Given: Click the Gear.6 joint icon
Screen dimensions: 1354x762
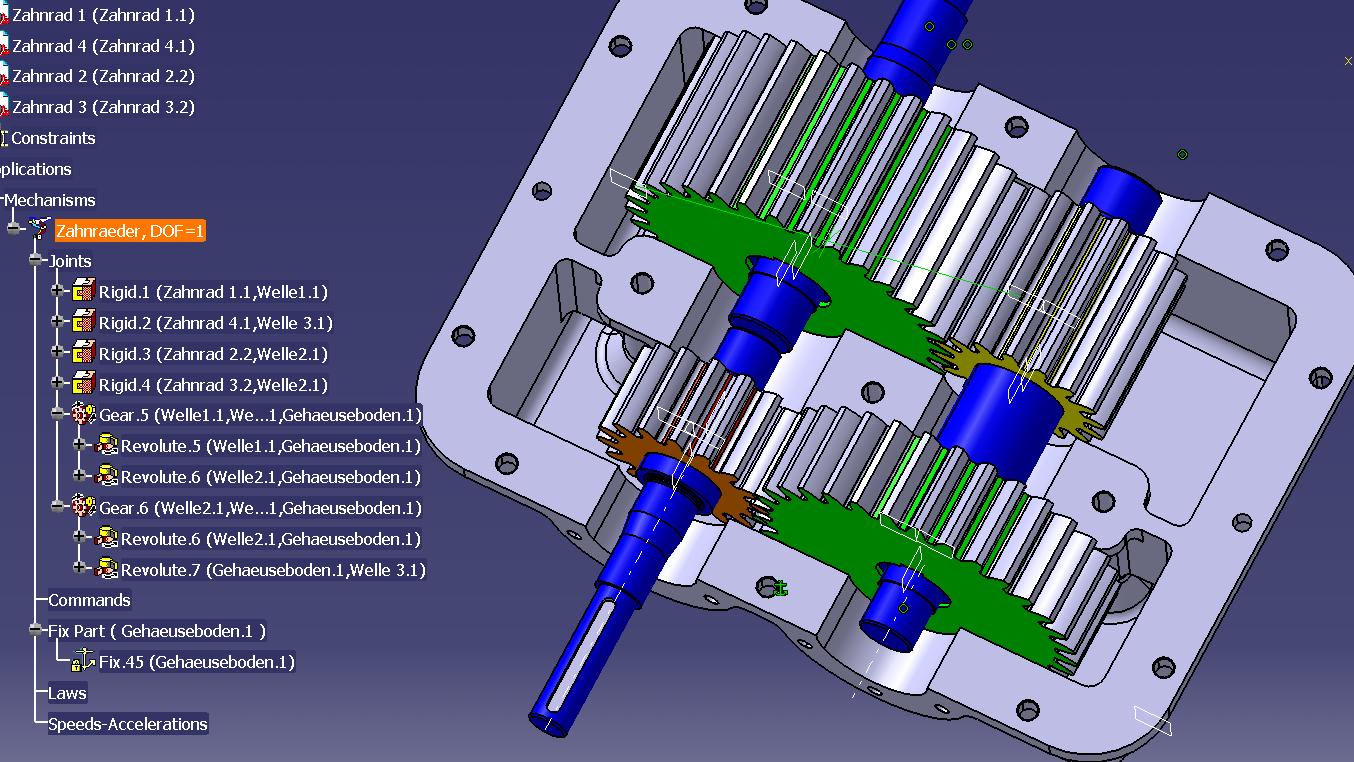Looking at the screenshot, I should [84, 507].
